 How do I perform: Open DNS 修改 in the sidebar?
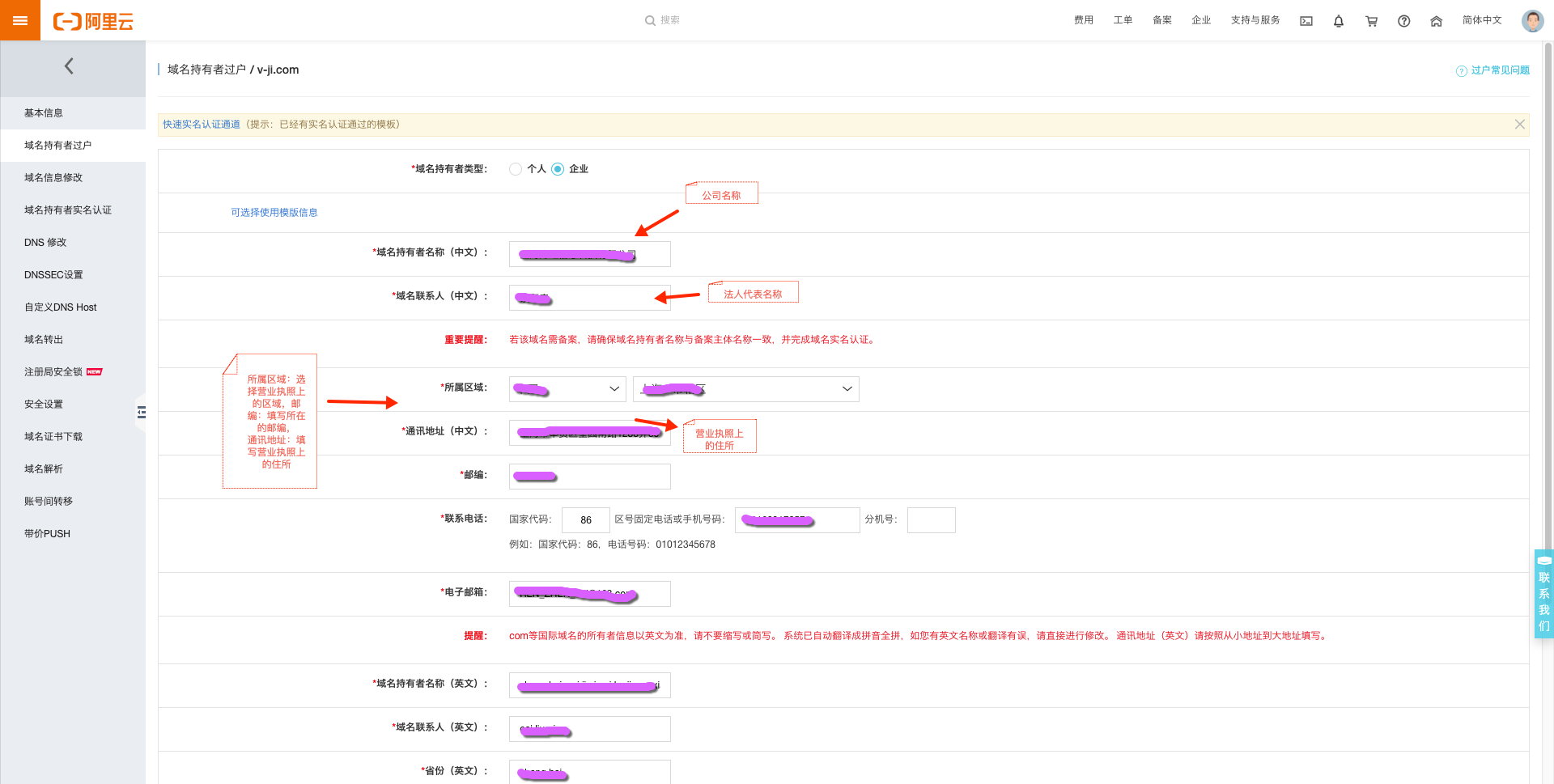click(x=45, y=243)
